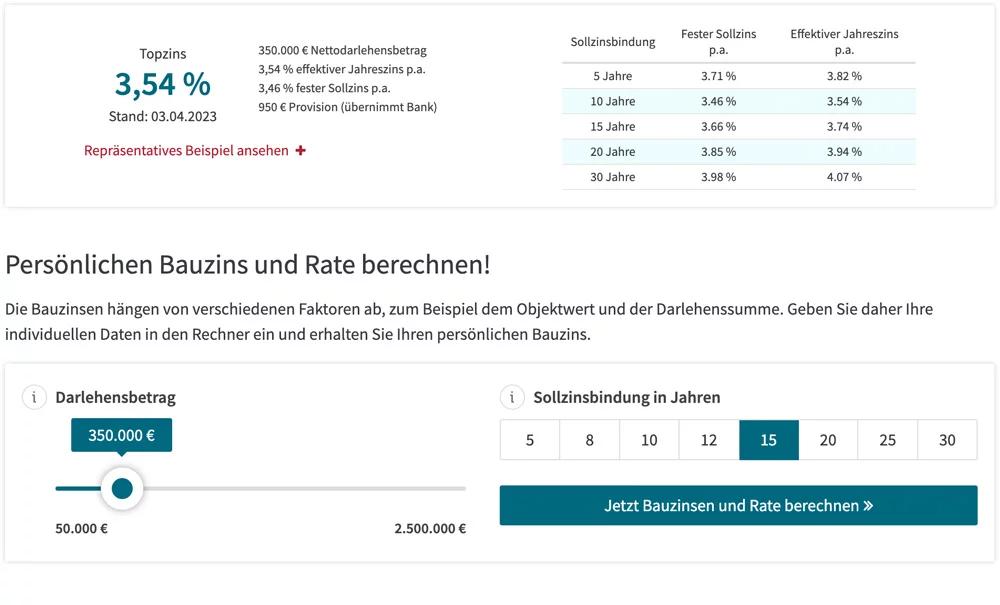This screenshot has width=1000, height=605.
Task: Click the 30 Jahre table row
Action: pos(738,177)
